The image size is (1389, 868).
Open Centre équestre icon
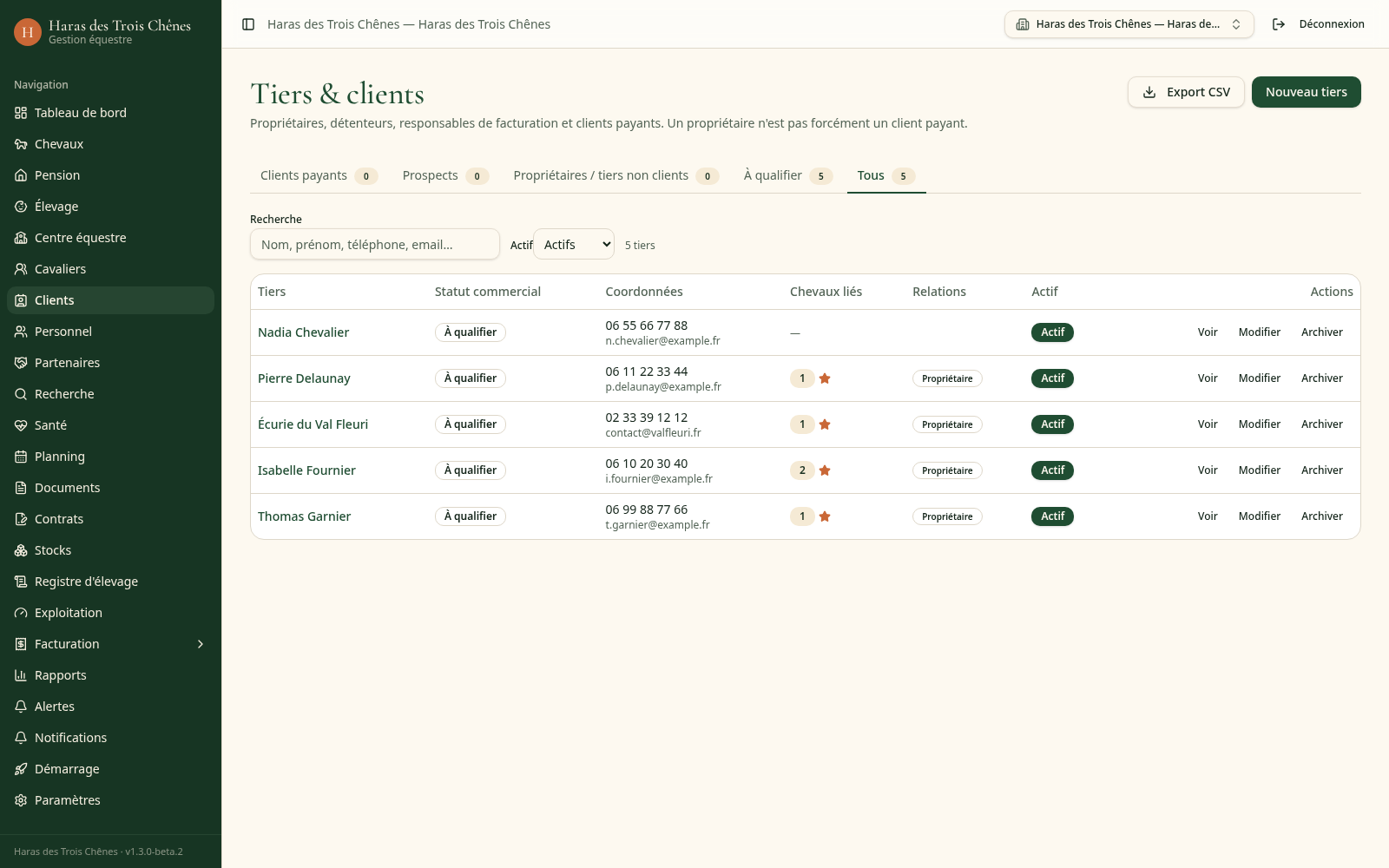click(x=21, y=238)
